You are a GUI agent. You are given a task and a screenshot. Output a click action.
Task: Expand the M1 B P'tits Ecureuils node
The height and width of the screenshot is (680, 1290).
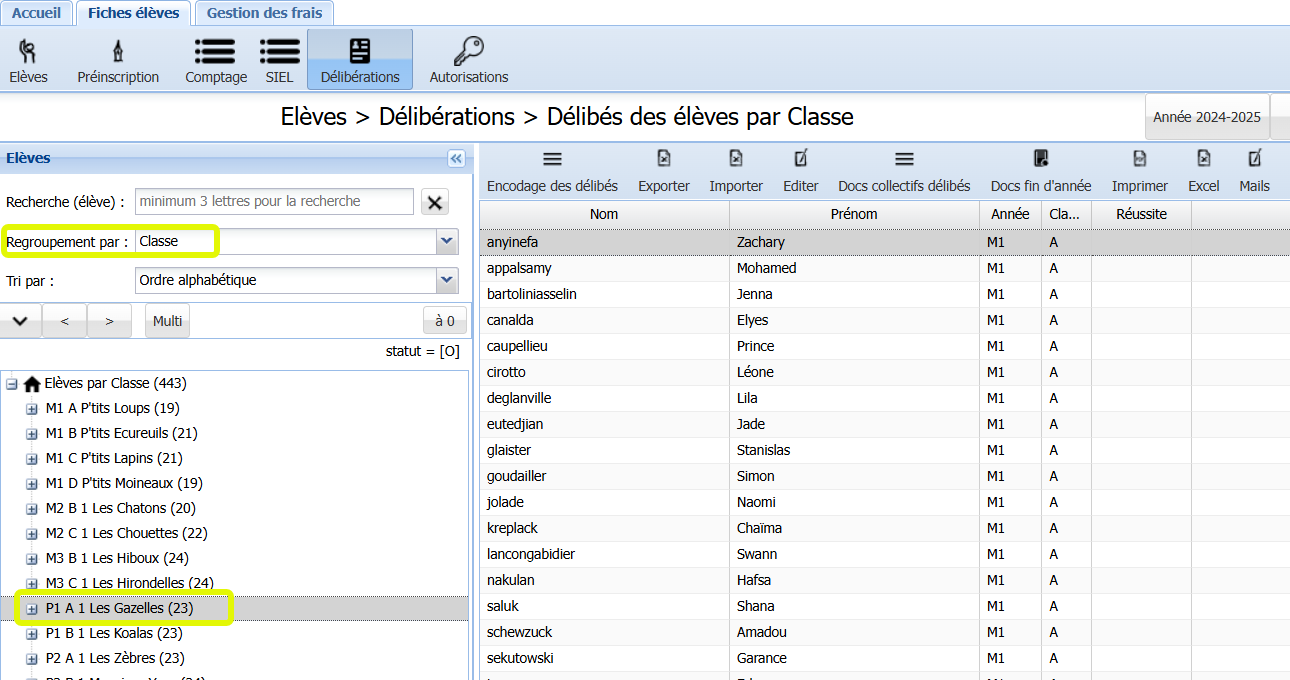32,434
